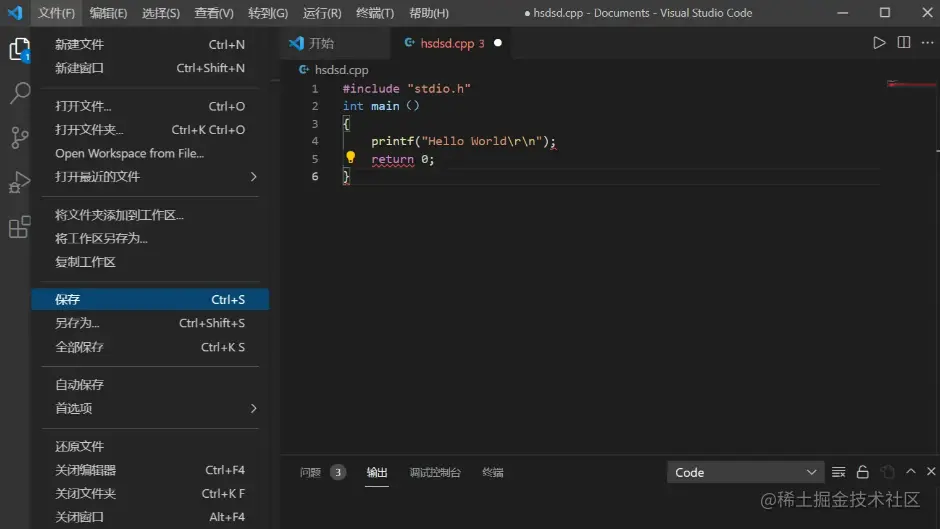940x529 pixels.
Task: Click hsdsd.cpp in the breadcrumb
Action: (x=341, y=70)
